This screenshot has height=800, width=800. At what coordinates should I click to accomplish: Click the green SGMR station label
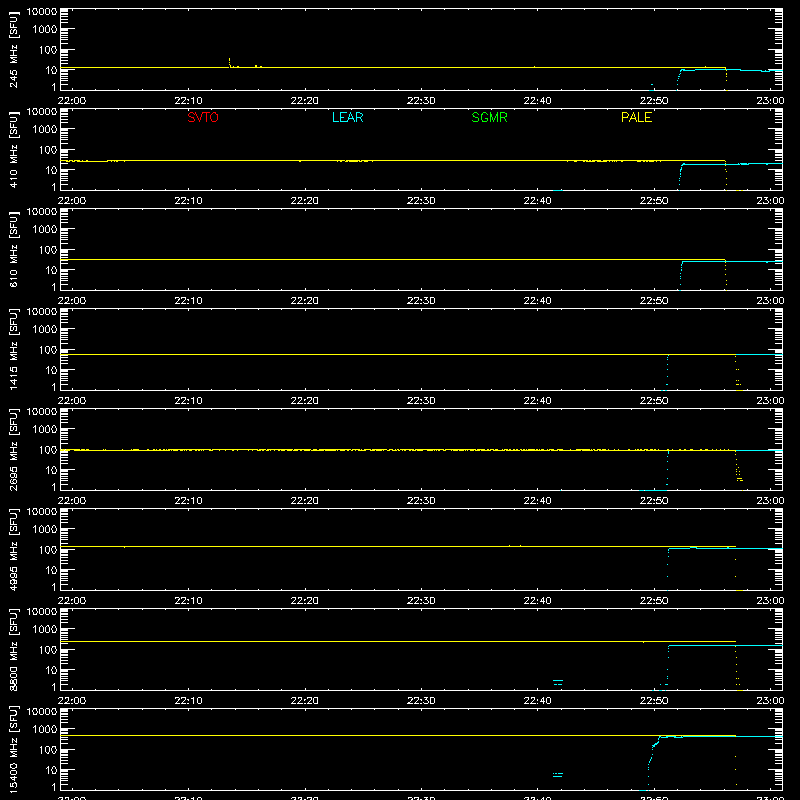[489, 117]
